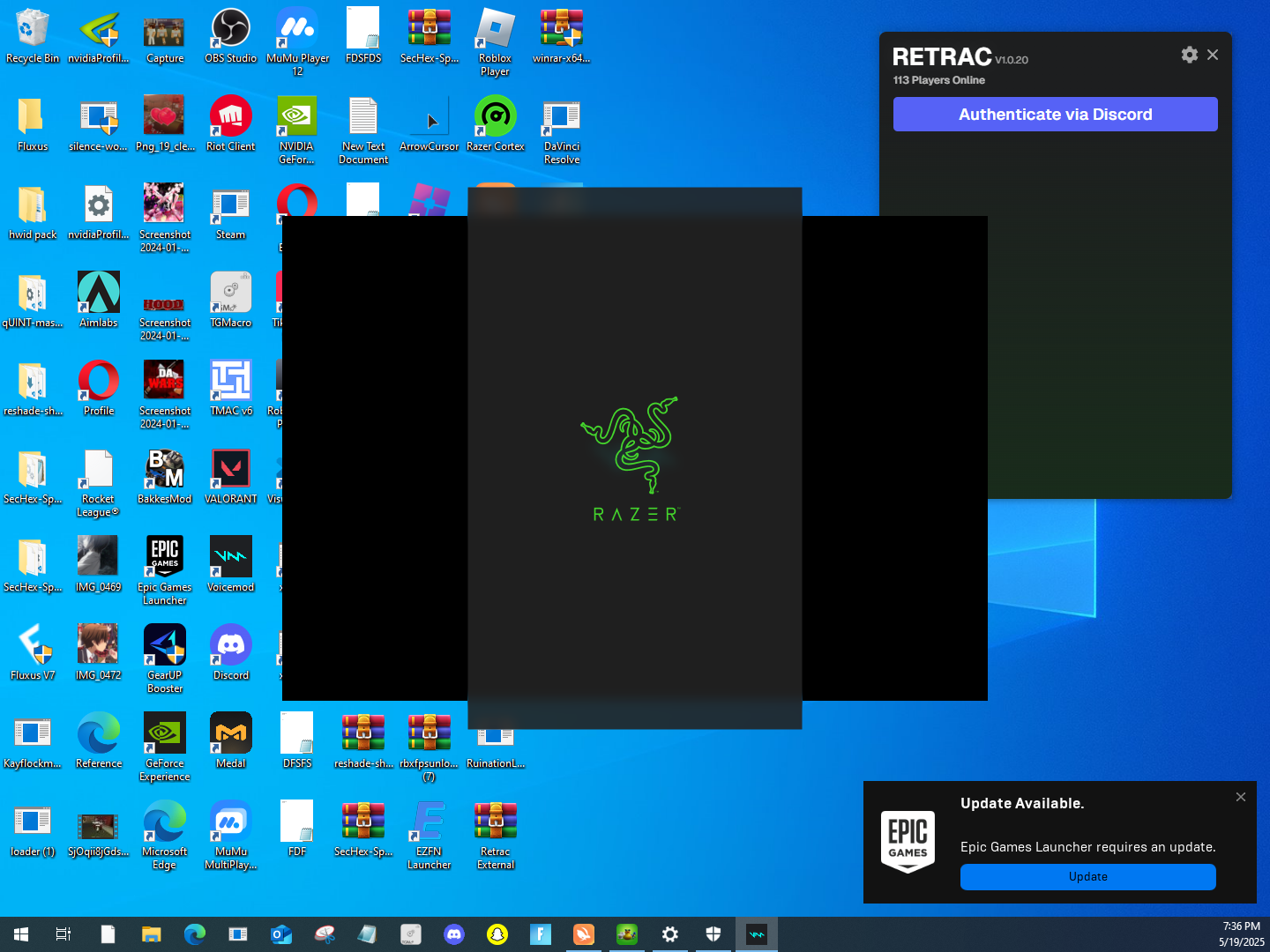Select the Fluxus folder on desktop

[33, 124]
